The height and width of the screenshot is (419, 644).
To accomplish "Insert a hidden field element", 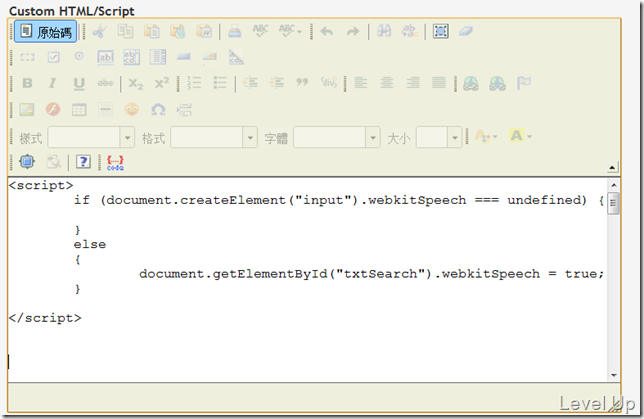I will [236, 57].
